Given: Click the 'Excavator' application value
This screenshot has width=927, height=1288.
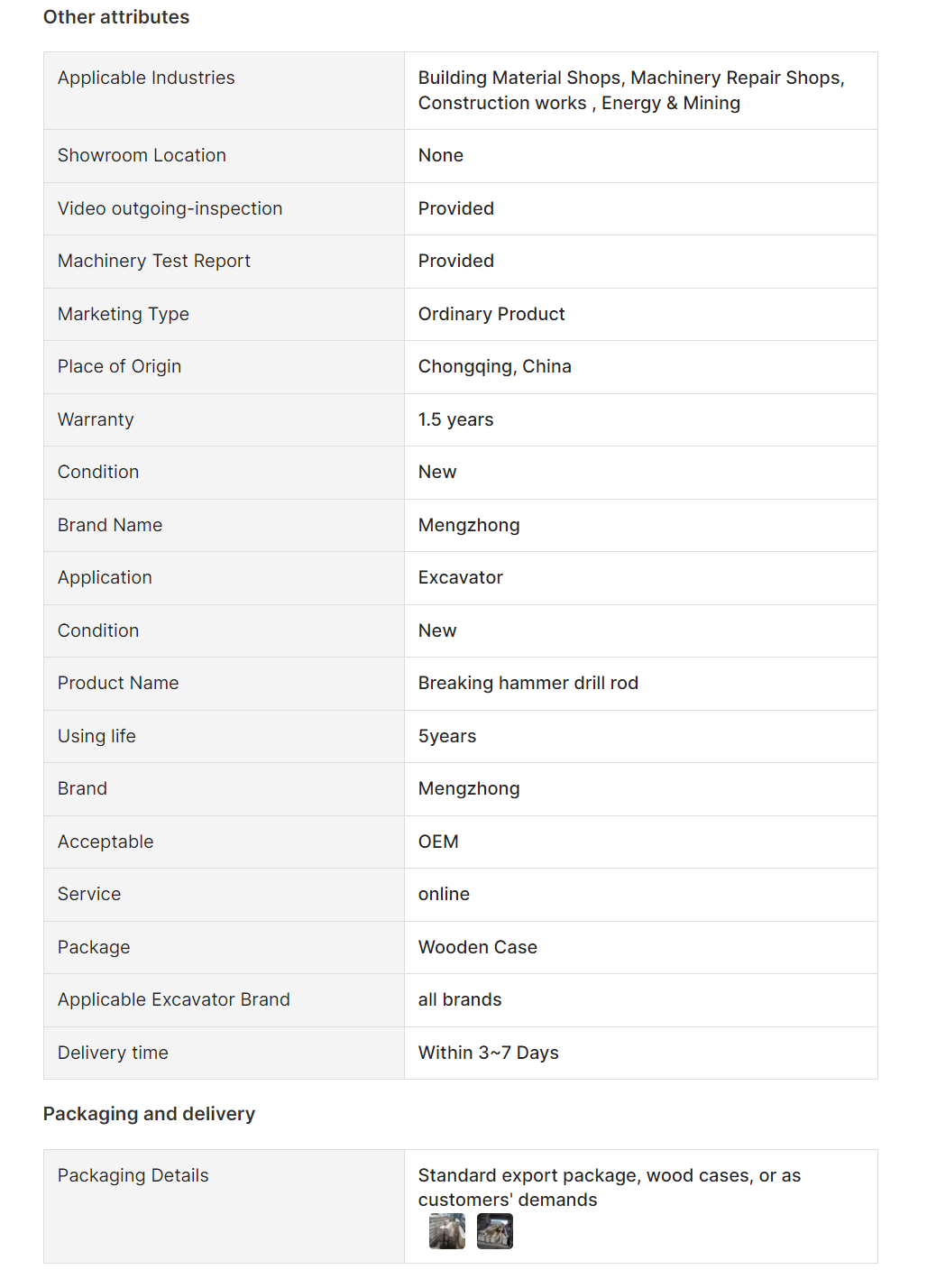Looking at the screenshot, I should click(460, 577).
